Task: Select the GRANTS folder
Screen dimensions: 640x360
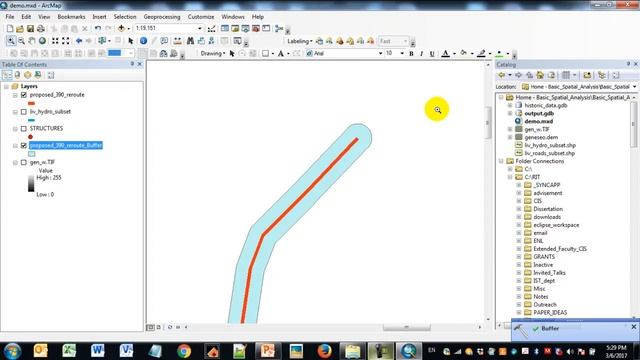Action: point(544,257)
